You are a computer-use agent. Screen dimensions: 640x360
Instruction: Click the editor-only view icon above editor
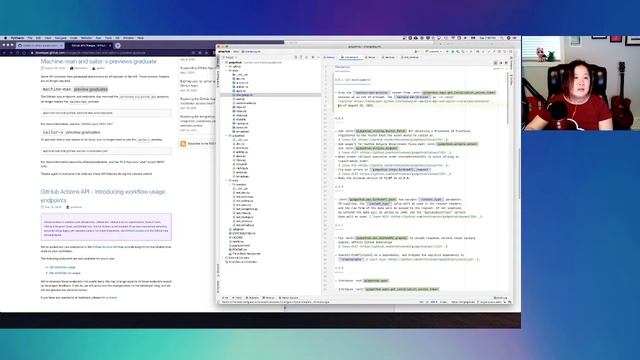click(495, 63)
